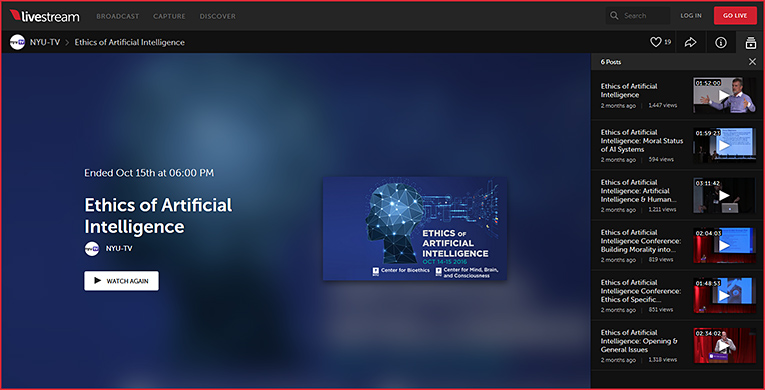This screenshot has height=390, width=765.
Task: Click Watch Again button
Action: click(x=121, y=281)
